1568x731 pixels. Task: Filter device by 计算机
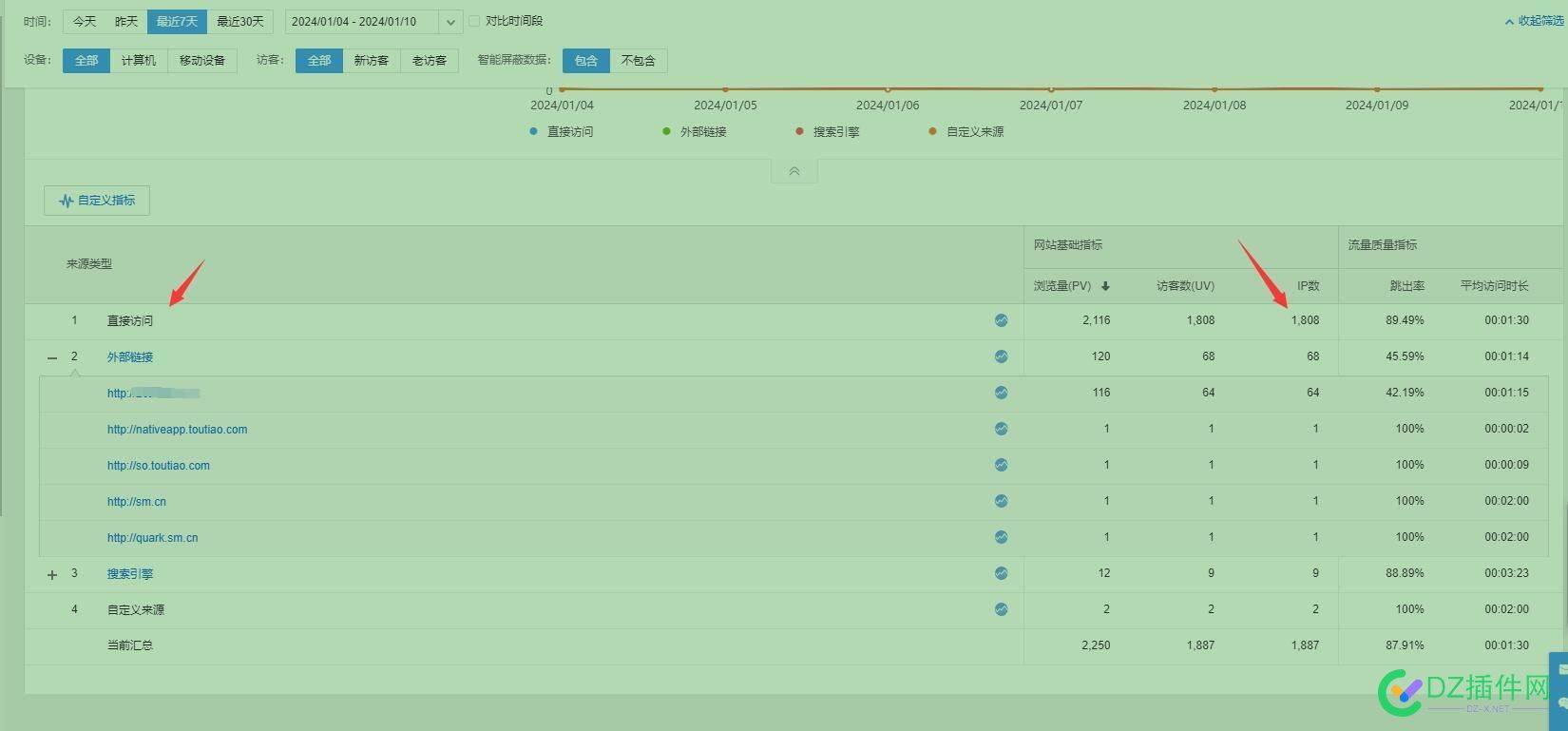tap(139, 60)
